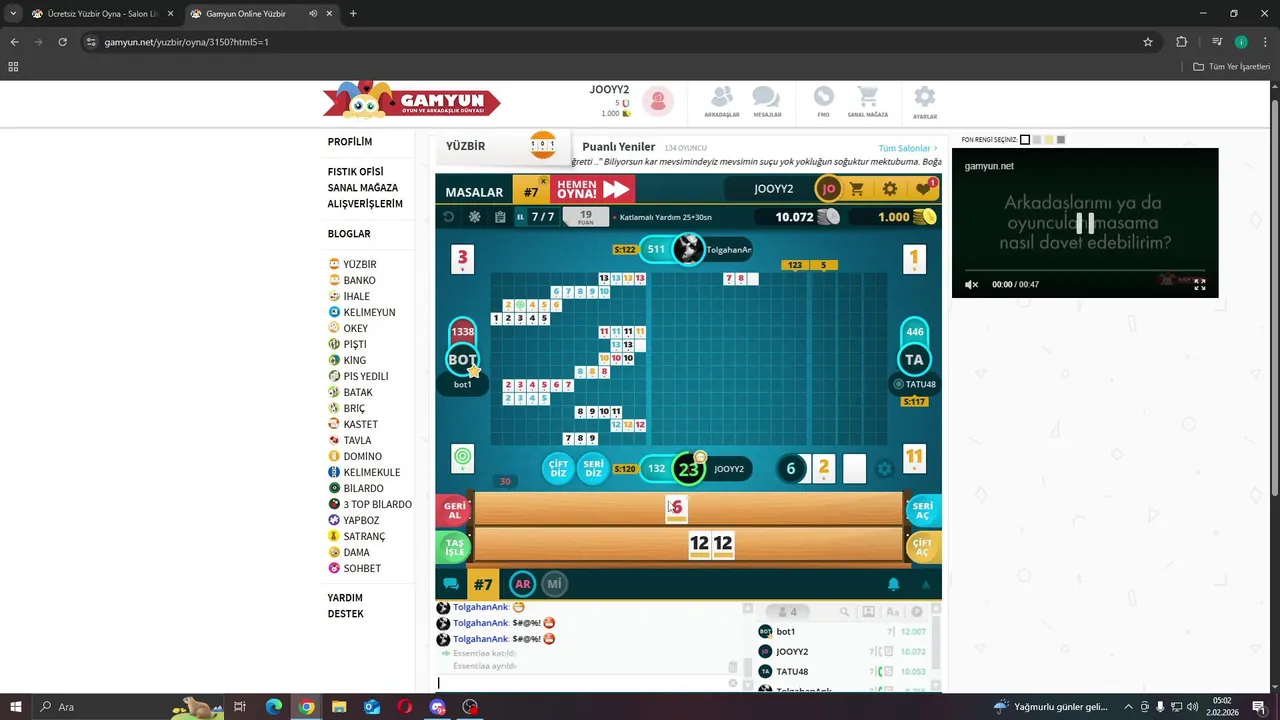Expand the bottom bar up-arrow
Image resolution: width=1280 pixels, height=720 pixels.
click(926, 585)
